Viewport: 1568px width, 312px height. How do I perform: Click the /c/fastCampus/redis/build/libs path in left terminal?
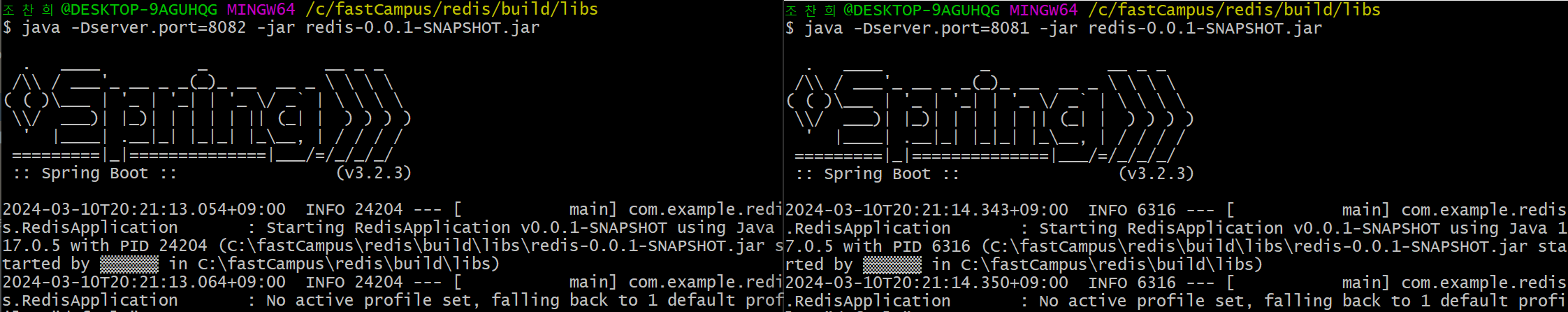(452, 10)
